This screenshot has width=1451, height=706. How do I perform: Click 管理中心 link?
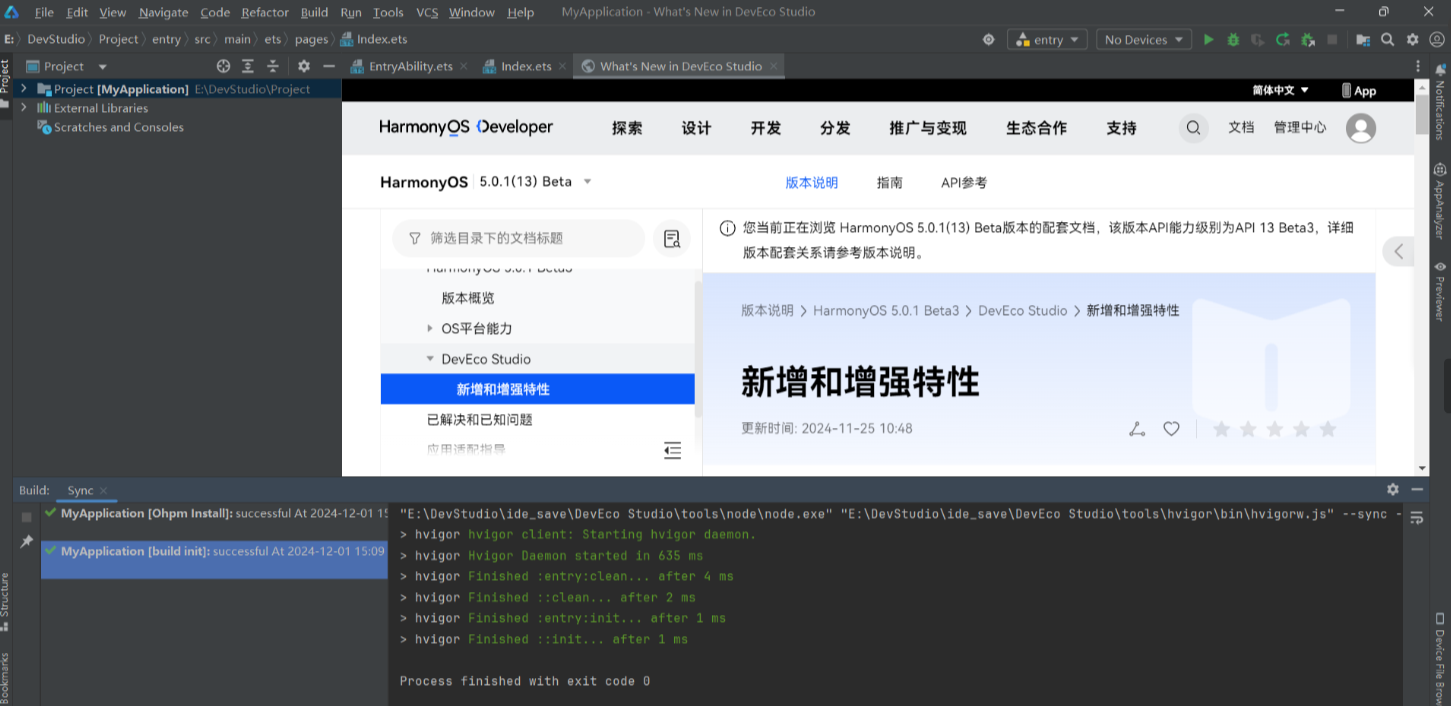click(x=1300, y=128)
